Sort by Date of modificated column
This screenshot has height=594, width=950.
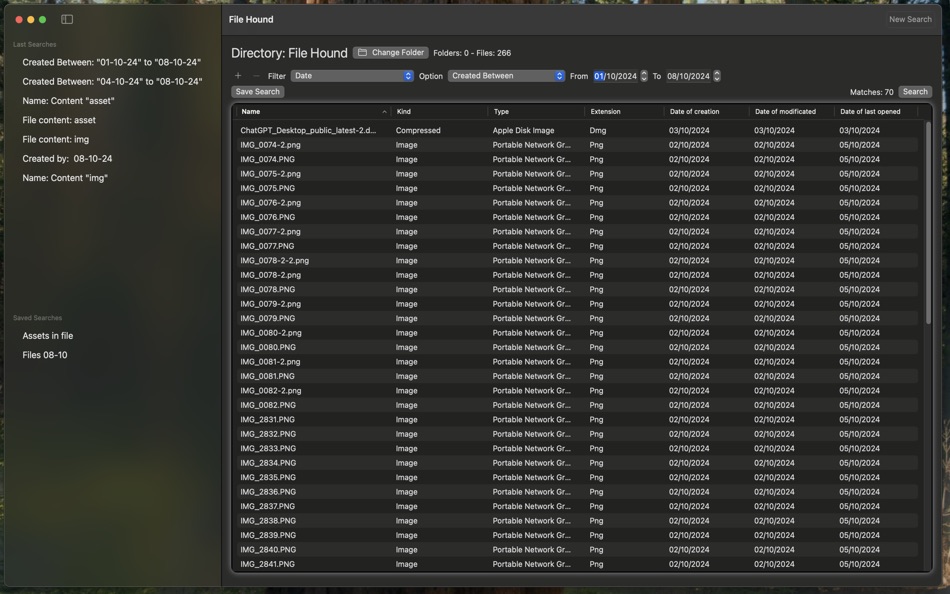tap(791, 112)
